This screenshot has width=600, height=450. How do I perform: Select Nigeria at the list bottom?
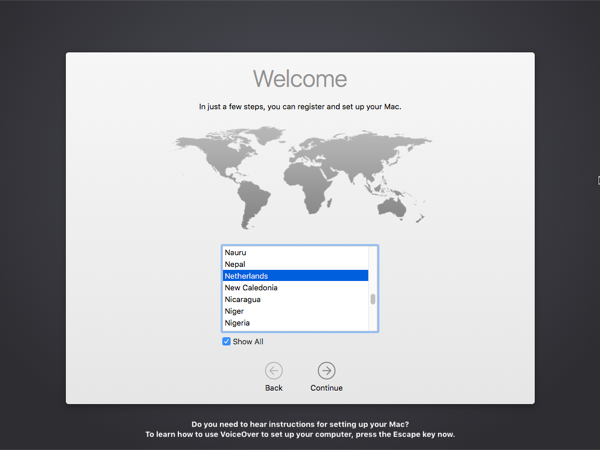[237, 324]
